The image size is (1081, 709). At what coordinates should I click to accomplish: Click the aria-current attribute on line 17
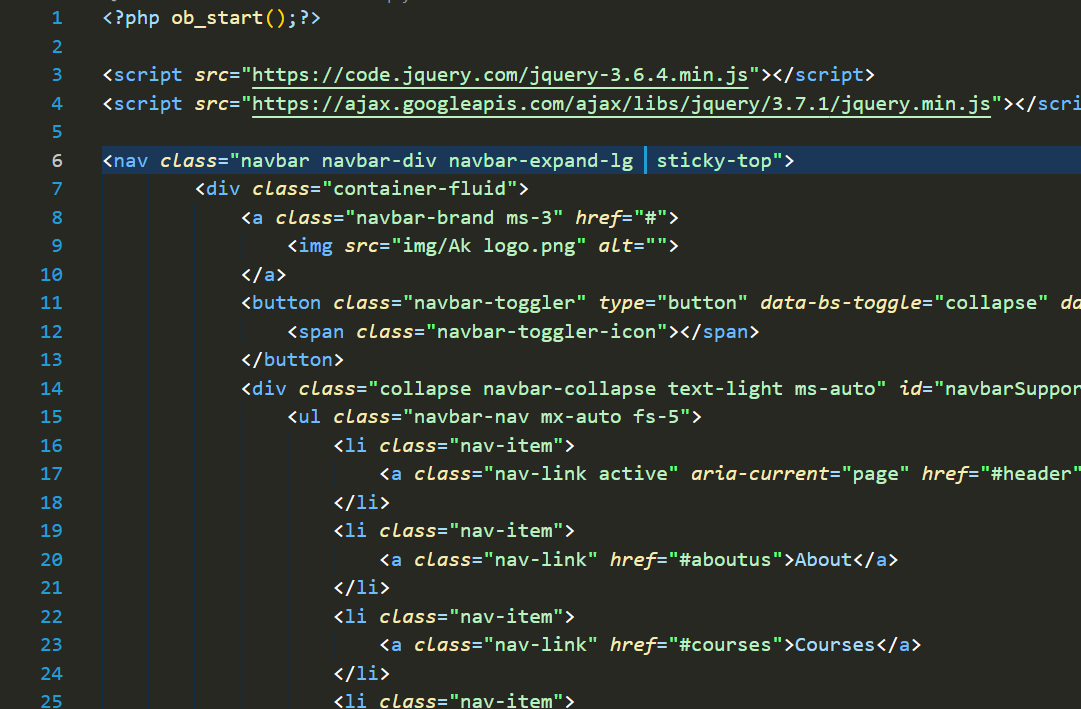pos(760,474)
